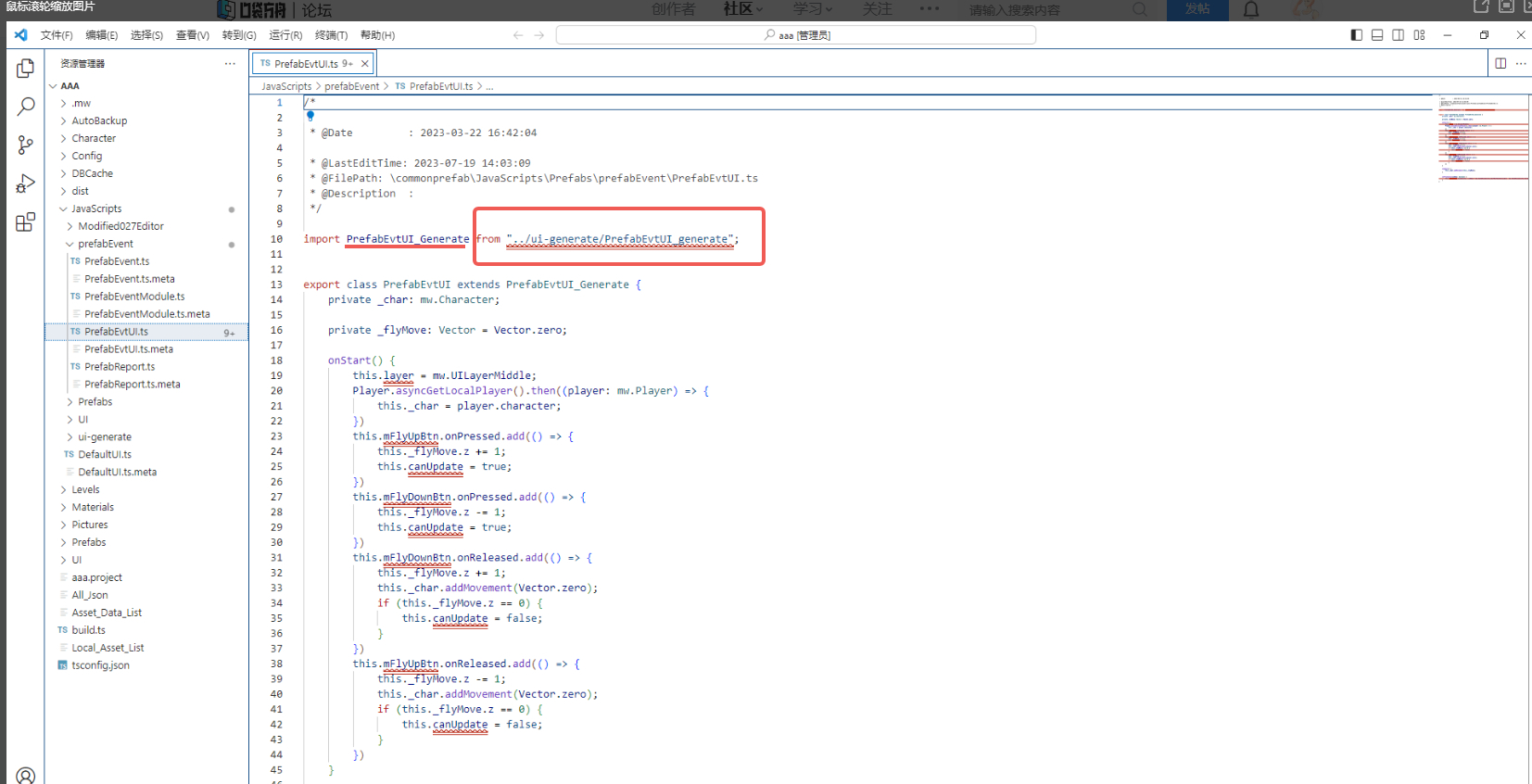
Task: Click prefabEvent in the breadcrumb path
Action: point(351,86)
